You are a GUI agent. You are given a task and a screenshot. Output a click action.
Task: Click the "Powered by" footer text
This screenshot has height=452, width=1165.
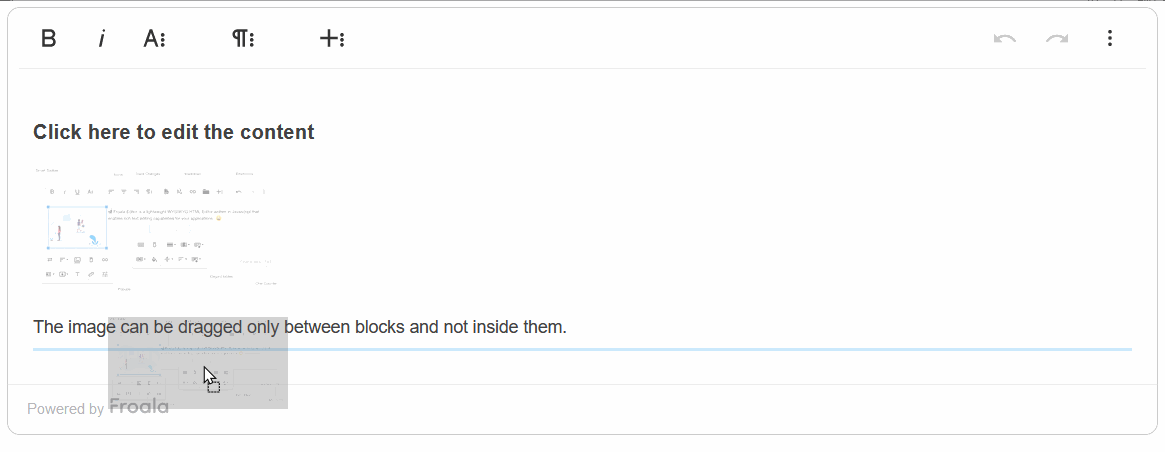[65, 409]
